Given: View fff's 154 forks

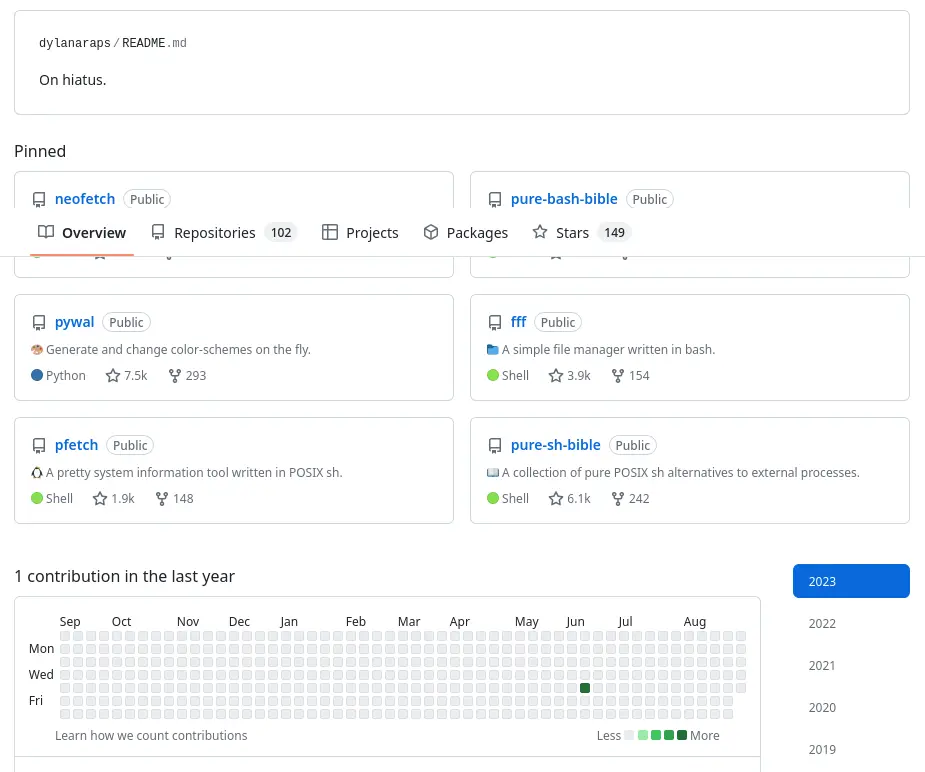Looking at the screenshot, I should pyautogui.click(x=631, y=376).
